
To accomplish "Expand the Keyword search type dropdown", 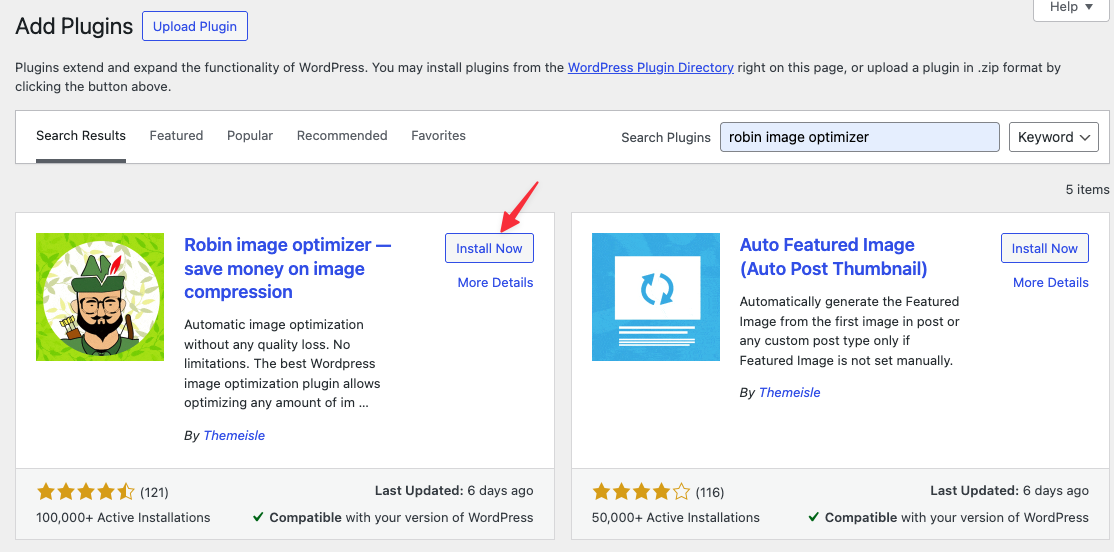I will pyautogui.click(x=1054, y=137).
